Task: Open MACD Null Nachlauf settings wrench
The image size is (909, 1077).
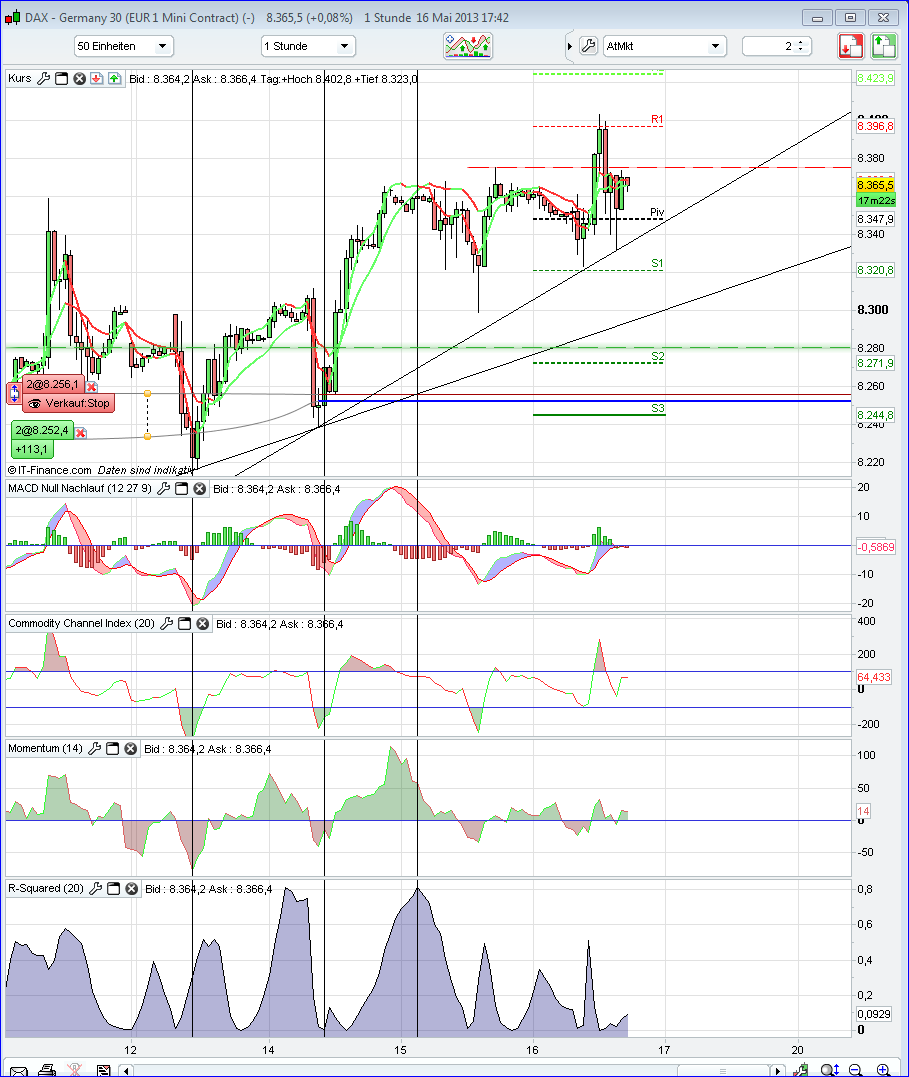Action: 164,488
